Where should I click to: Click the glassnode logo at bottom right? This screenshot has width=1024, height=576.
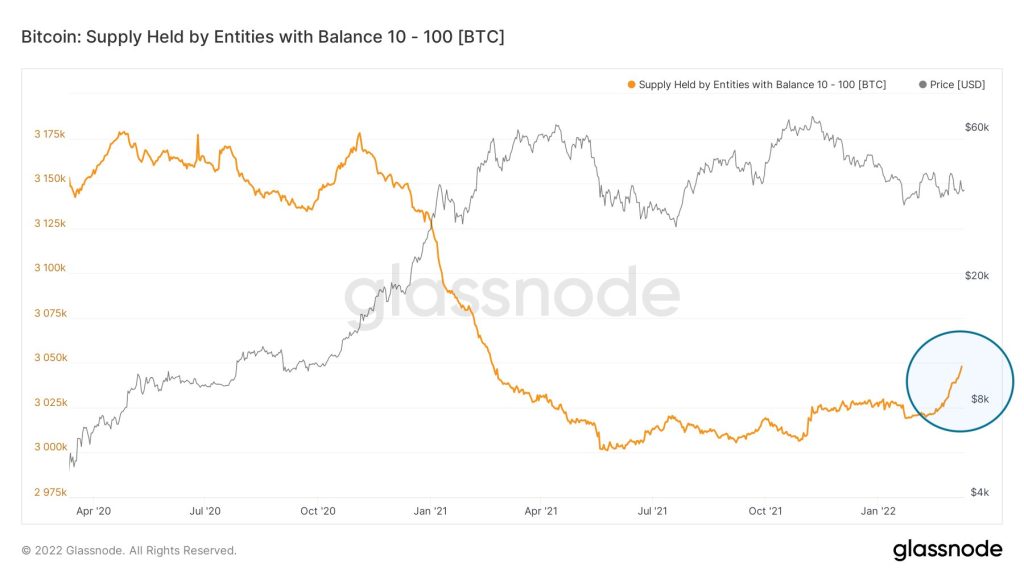tap(947, 549)
